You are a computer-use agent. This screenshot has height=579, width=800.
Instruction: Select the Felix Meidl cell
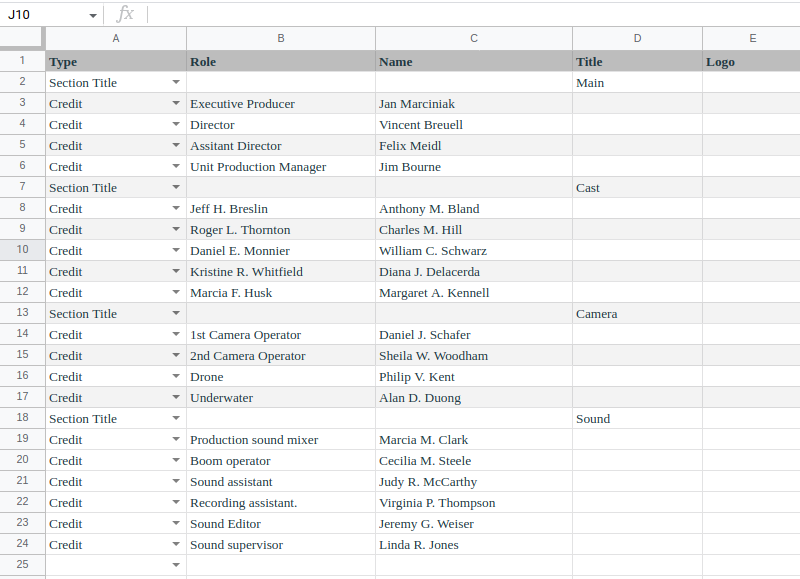(473, 145)
